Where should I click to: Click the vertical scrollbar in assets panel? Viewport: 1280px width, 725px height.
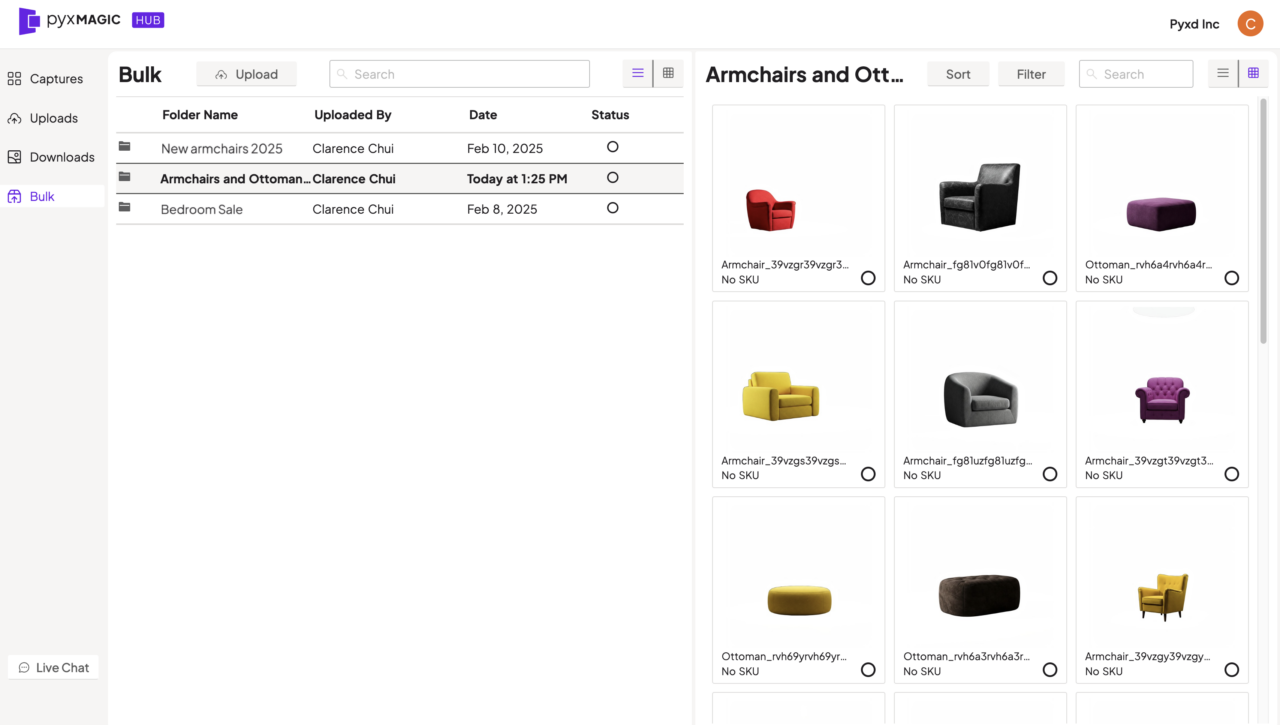tap(1263, 220)
